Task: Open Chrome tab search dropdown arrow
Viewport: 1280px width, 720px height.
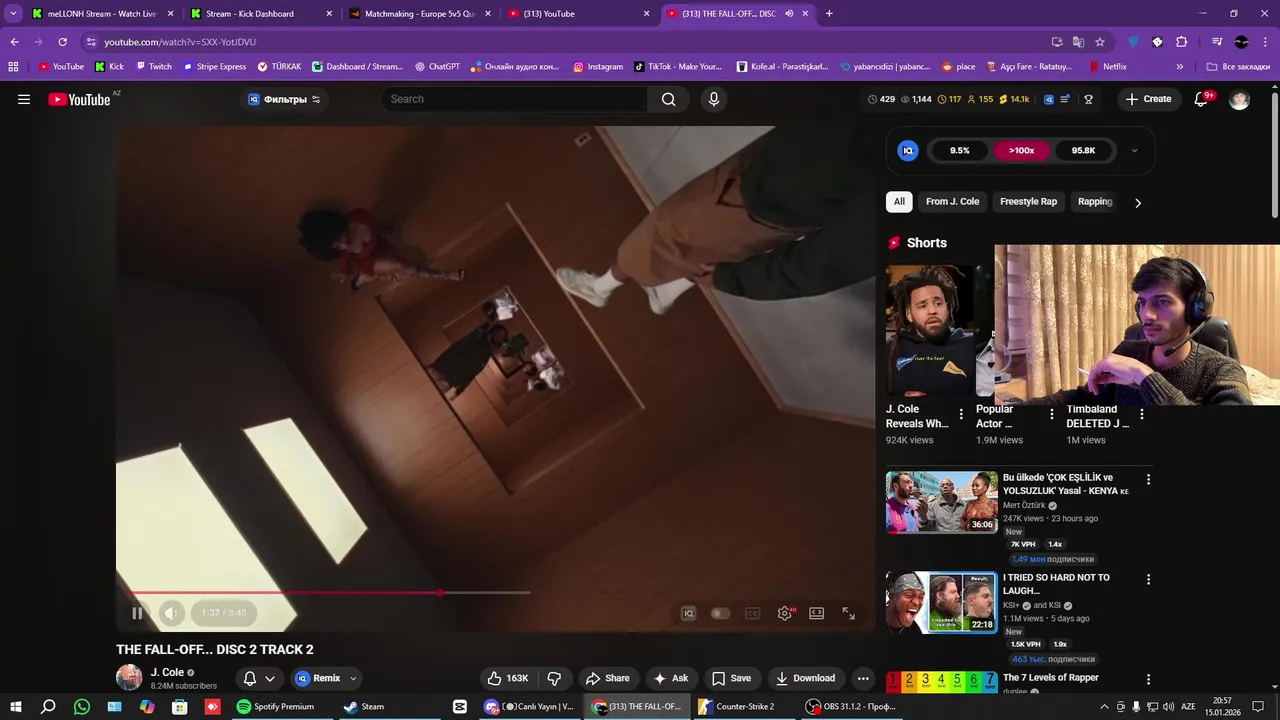Action: (13, 14)
